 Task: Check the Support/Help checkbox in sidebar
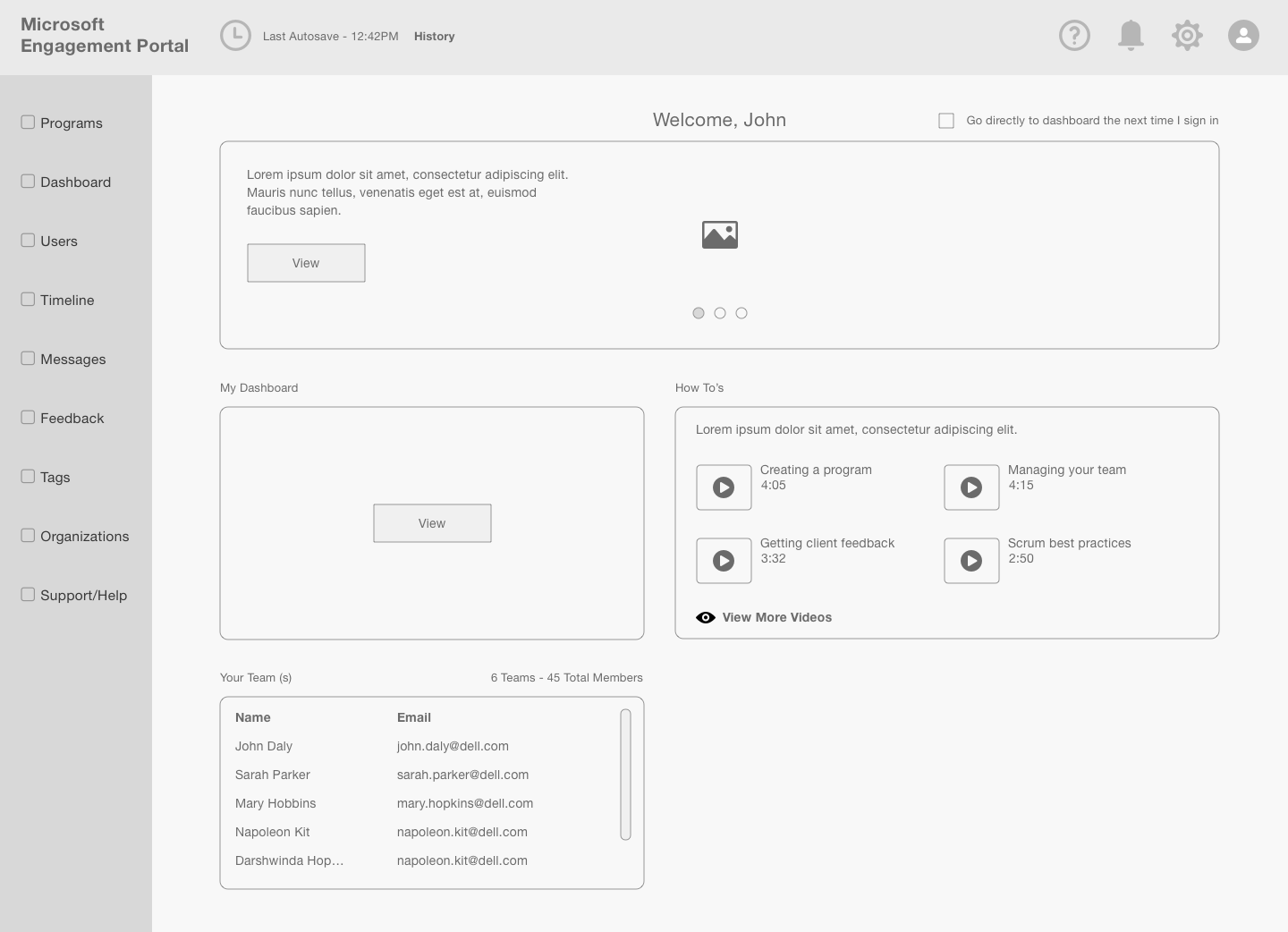28,594
